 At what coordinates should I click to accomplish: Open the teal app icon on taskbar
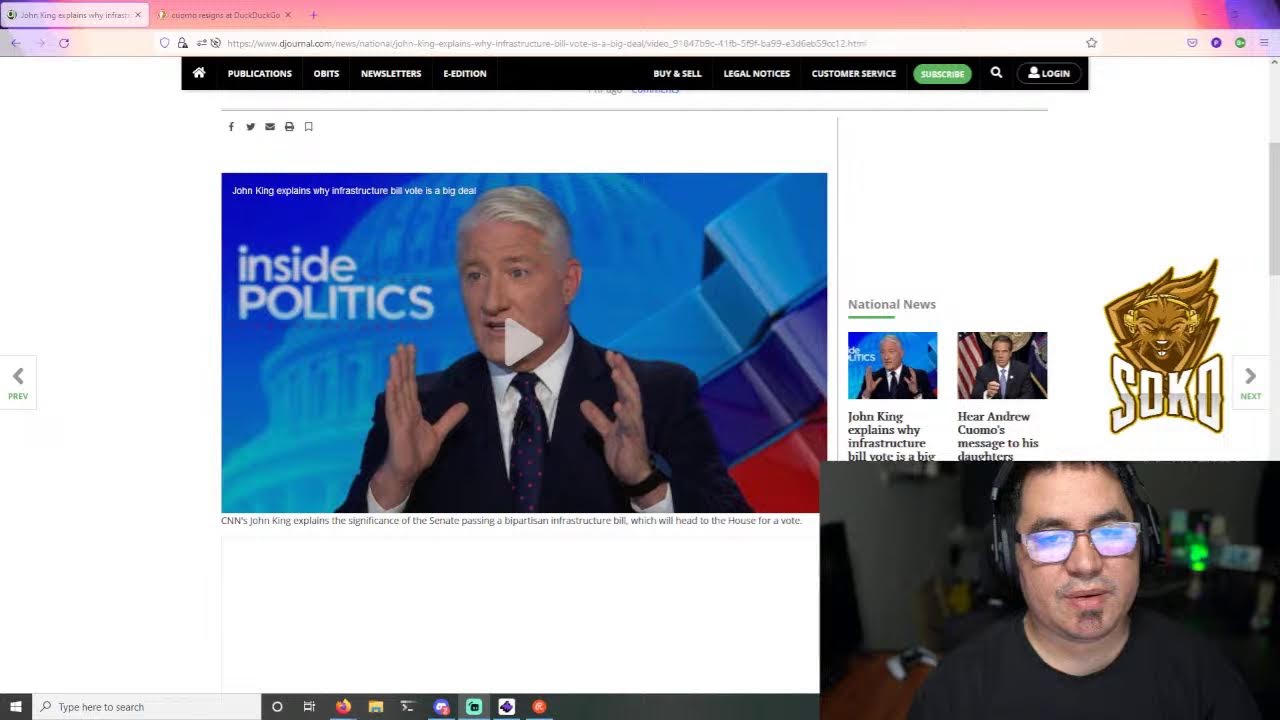click(474, 707)
